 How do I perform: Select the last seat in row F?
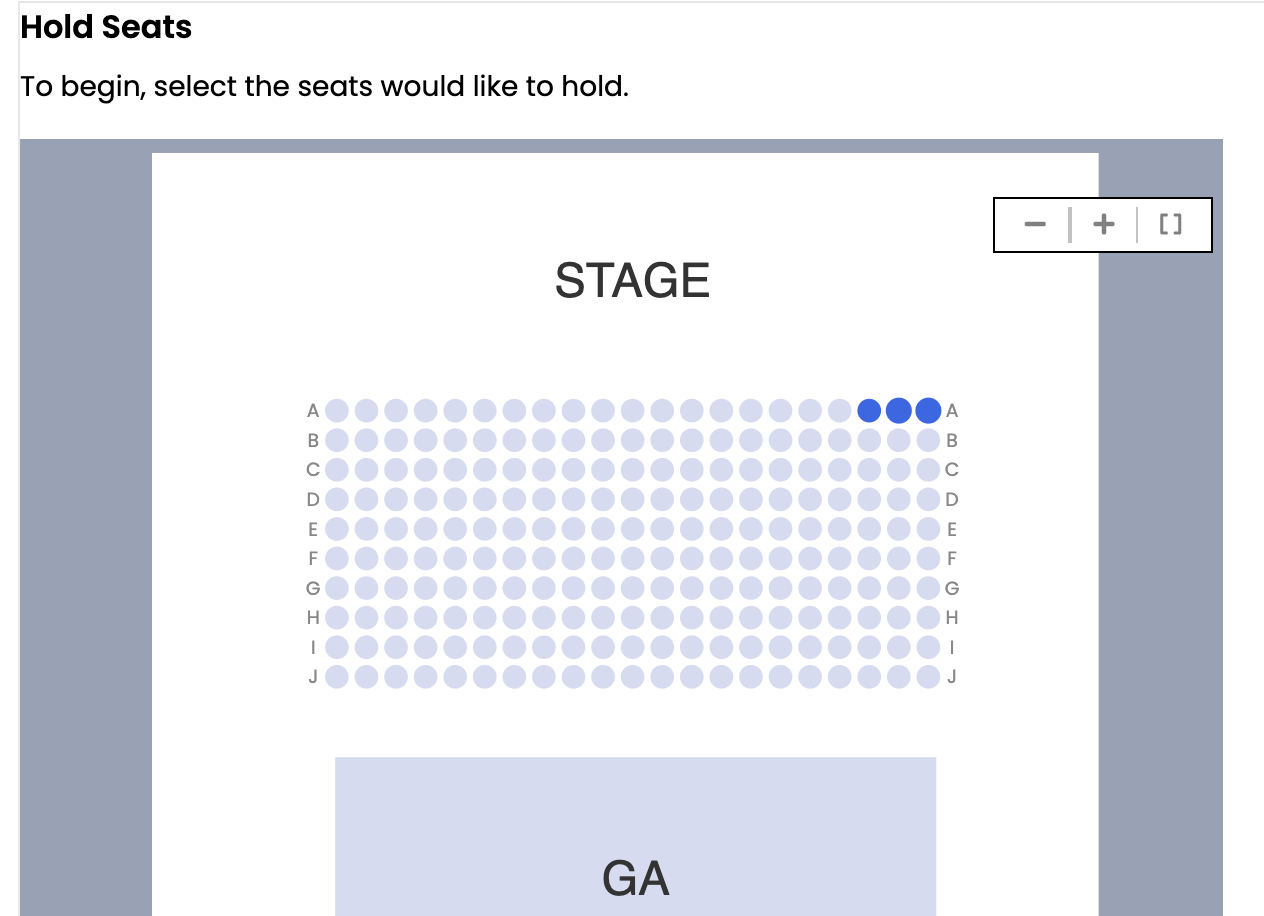click(x=928, y=558)
